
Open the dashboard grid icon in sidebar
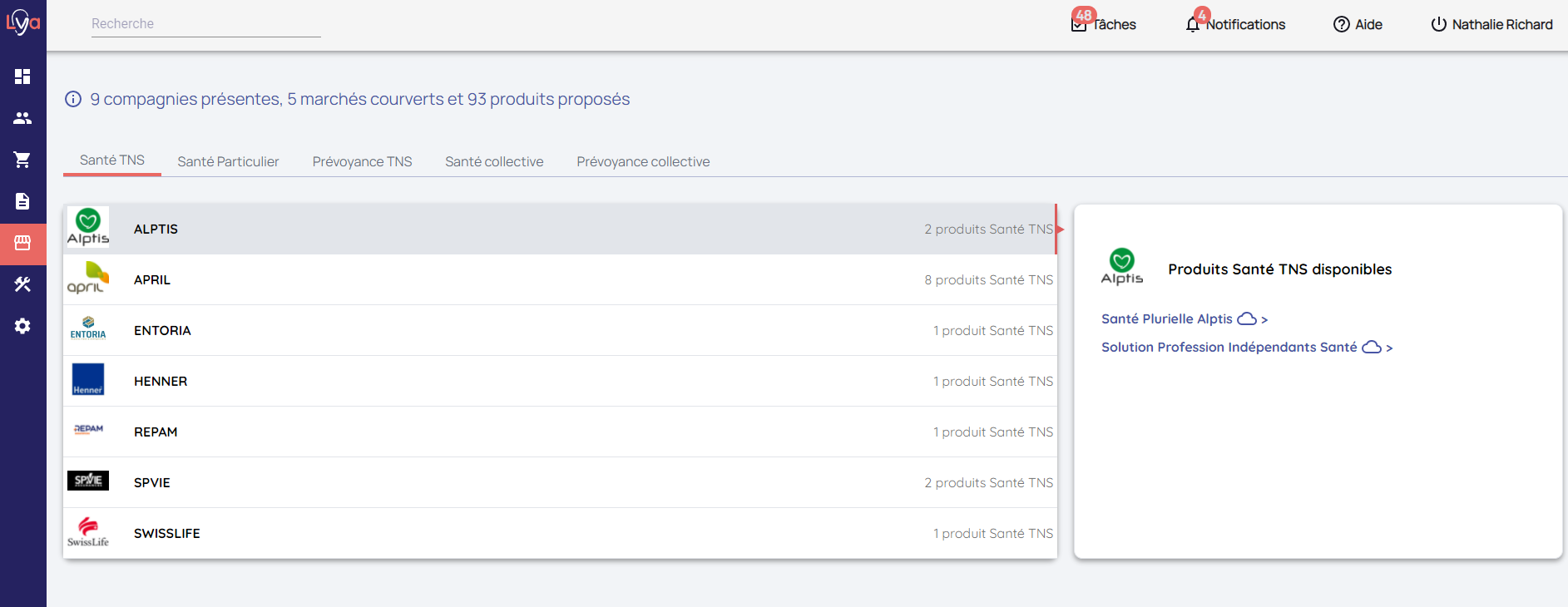click(x=22, y=76)
